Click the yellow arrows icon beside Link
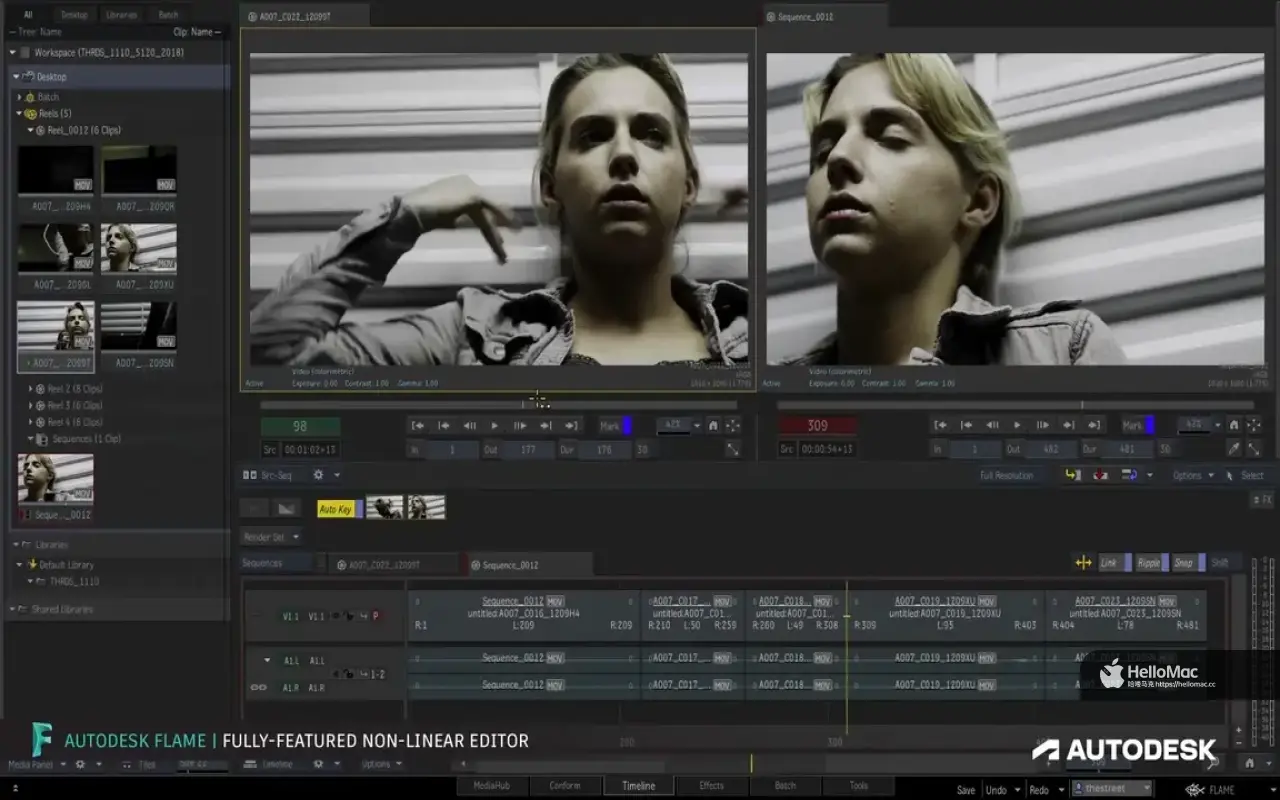 [1083, 563]
